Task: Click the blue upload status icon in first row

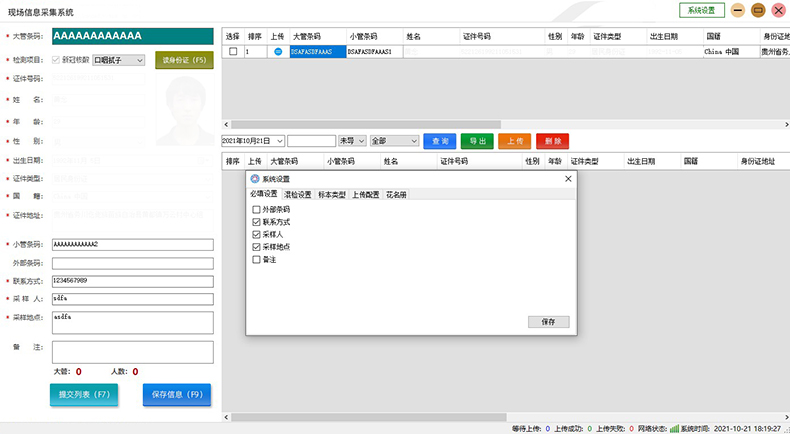Action: (x=278, y=51)
